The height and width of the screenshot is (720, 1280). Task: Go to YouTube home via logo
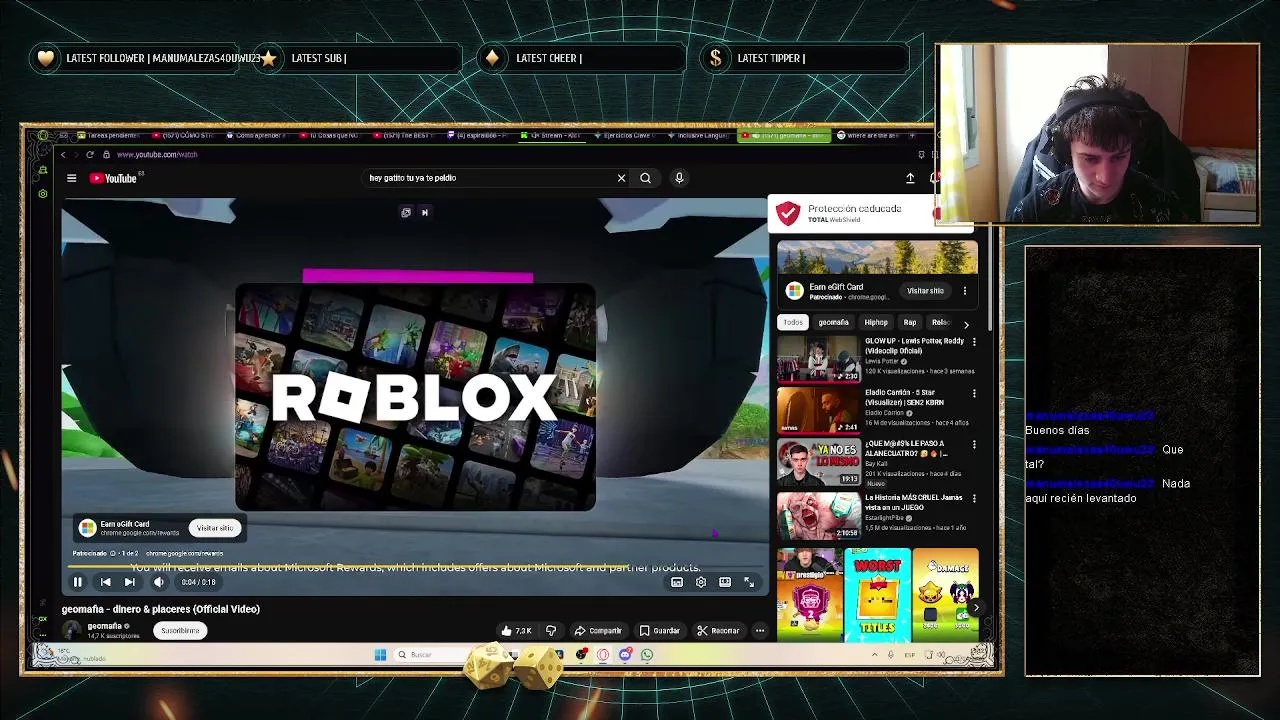[114, 178]
